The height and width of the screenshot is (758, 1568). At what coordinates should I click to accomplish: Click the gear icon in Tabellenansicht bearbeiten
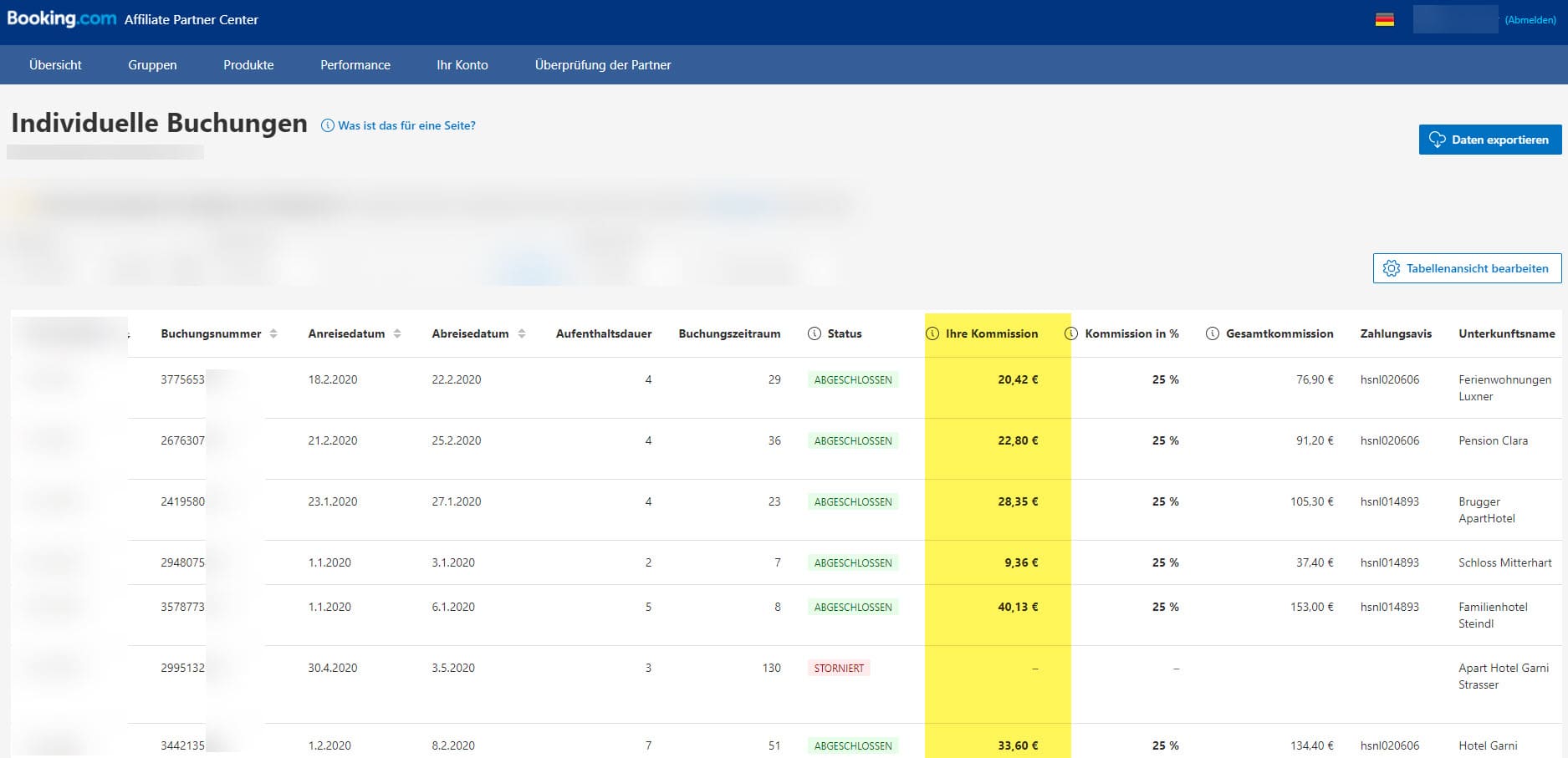[x=1391, y=268]
